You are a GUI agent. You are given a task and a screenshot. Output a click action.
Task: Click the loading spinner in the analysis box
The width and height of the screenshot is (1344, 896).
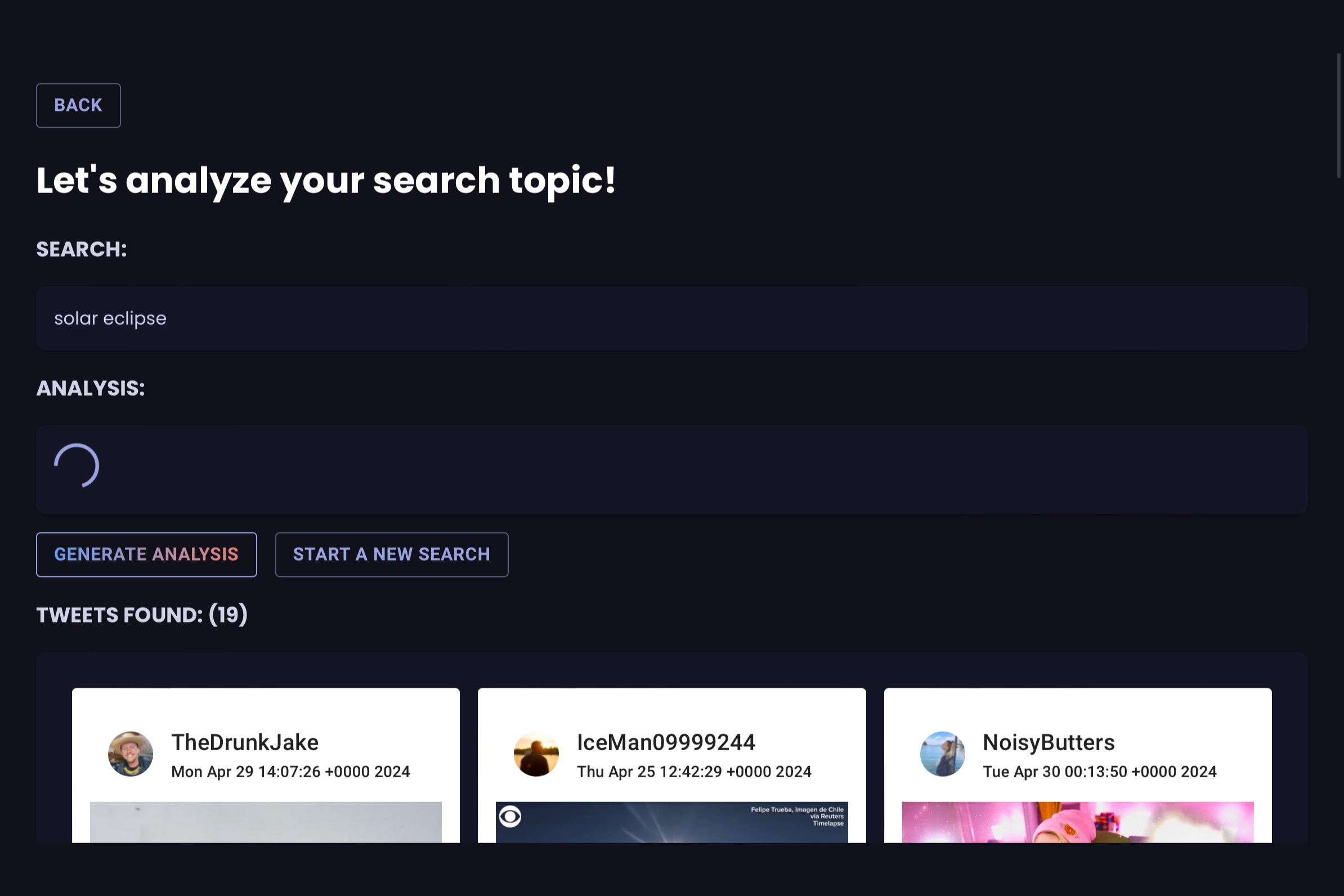tap(77, 465)
